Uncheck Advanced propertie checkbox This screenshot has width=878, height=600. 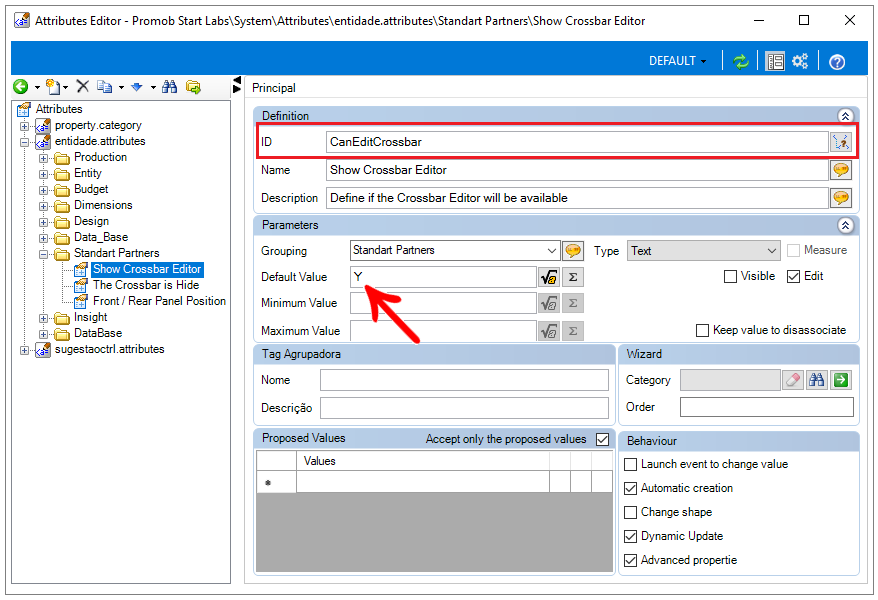[631, 560]
